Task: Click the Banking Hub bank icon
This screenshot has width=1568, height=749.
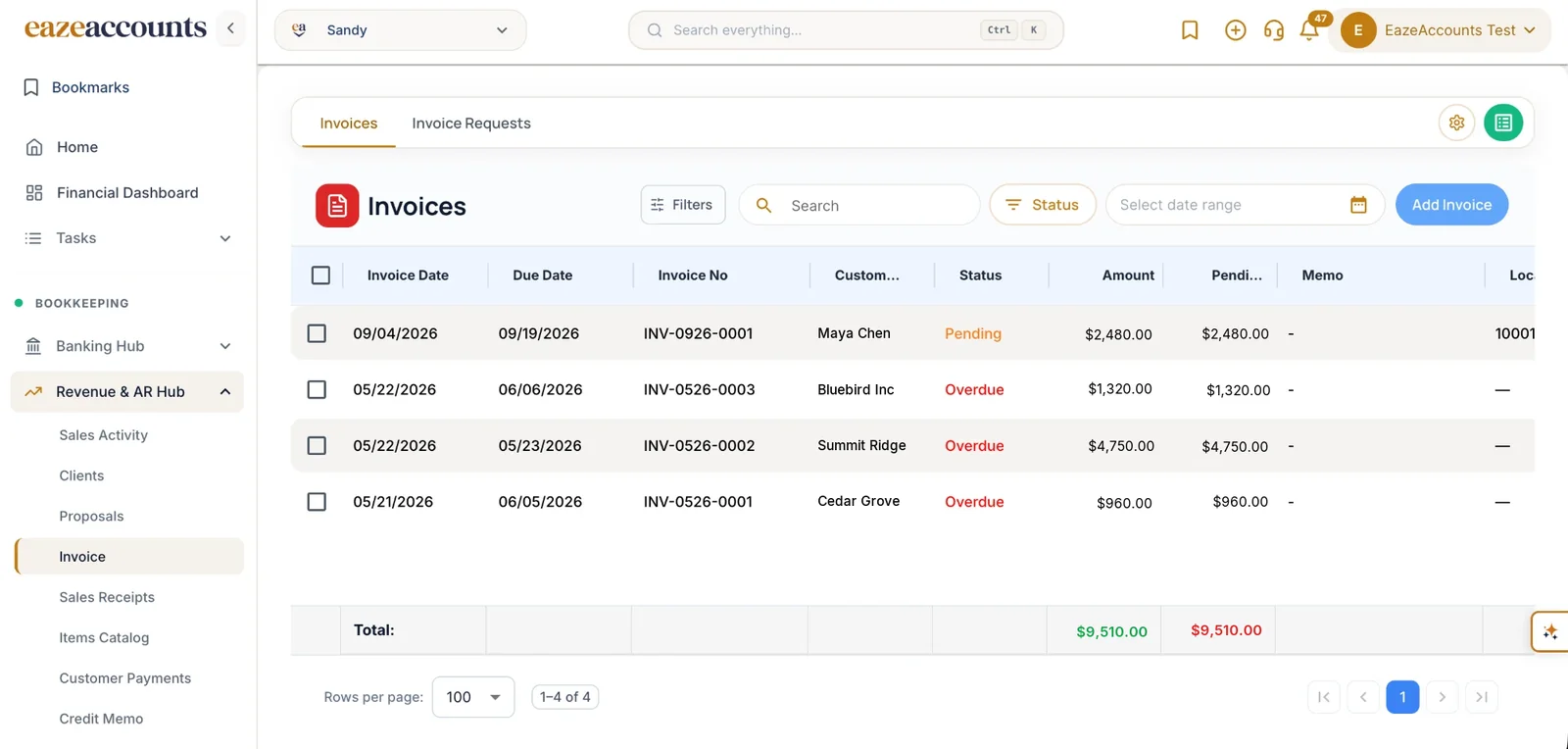Action: [33, 346]
